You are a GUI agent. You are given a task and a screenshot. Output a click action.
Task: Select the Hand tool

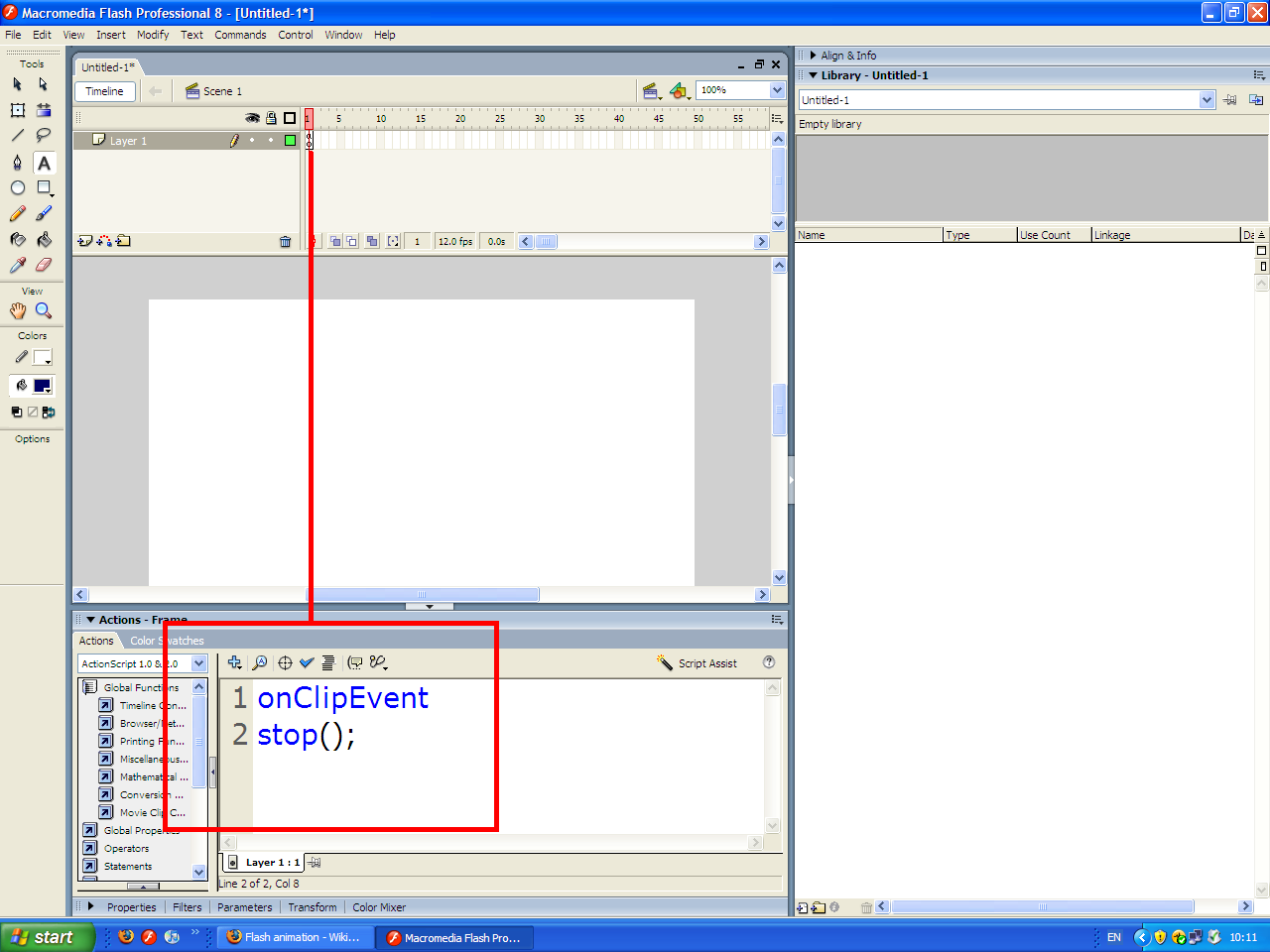pos(18,311)
